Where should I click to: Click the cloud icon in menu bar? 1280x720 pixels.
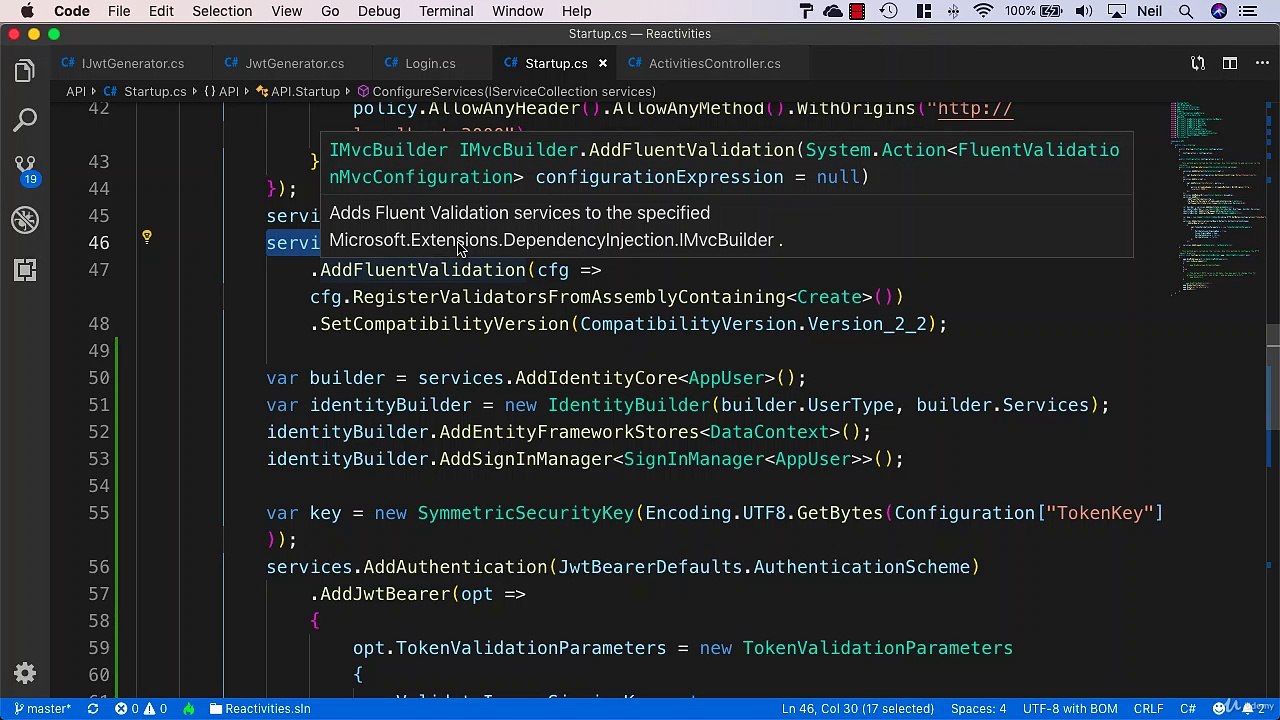click(832, 11)
